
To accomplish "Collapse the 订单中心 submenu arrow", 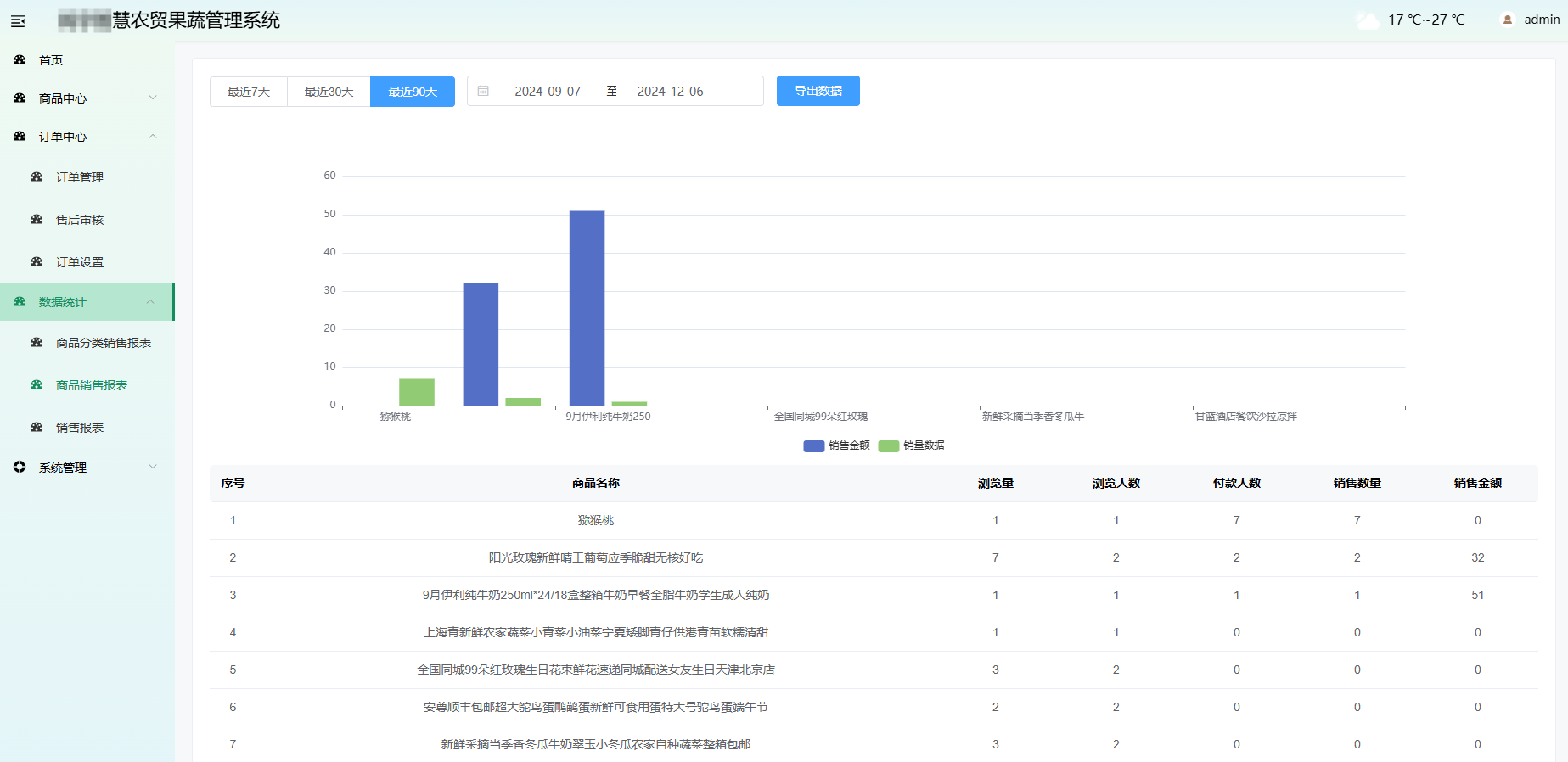I will pyautogui.click(x=153, y=137).
